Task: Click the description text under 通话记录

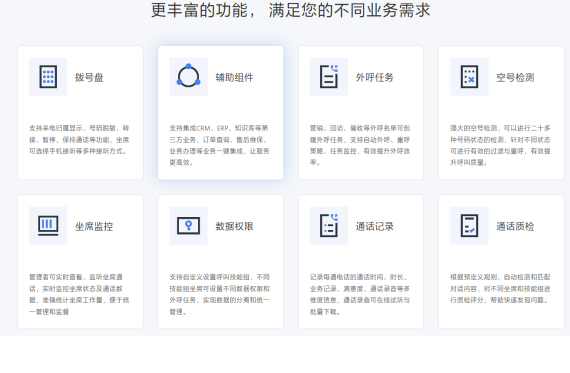Action: [x=360, y=294]
